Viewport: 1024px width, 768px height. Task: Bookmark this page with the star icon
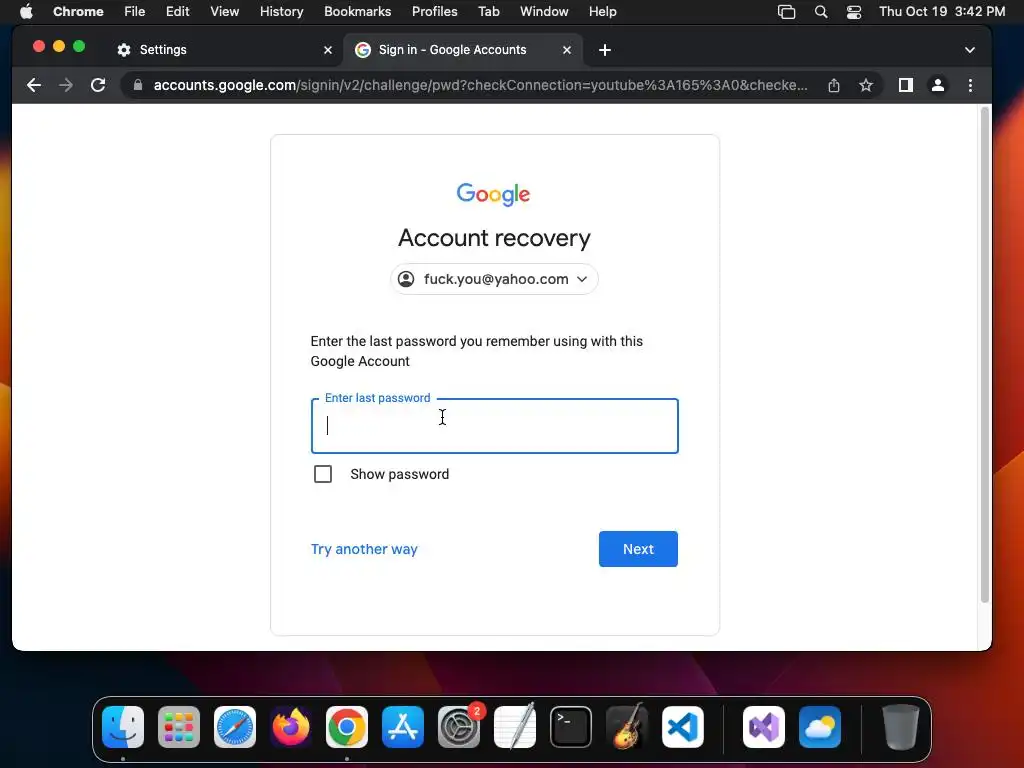tap(866, 86)
